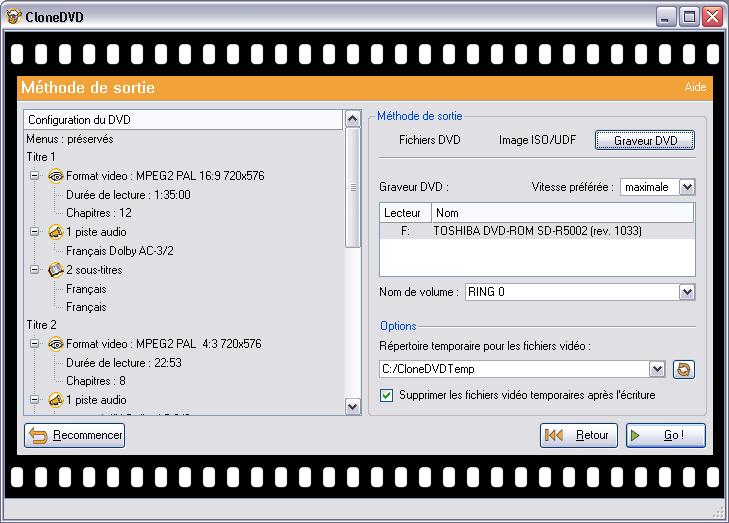Image resolution: width=729 pixels, height=523 pixels.
Task: Collapse the 2 sous-titres node
Action: 34,270
